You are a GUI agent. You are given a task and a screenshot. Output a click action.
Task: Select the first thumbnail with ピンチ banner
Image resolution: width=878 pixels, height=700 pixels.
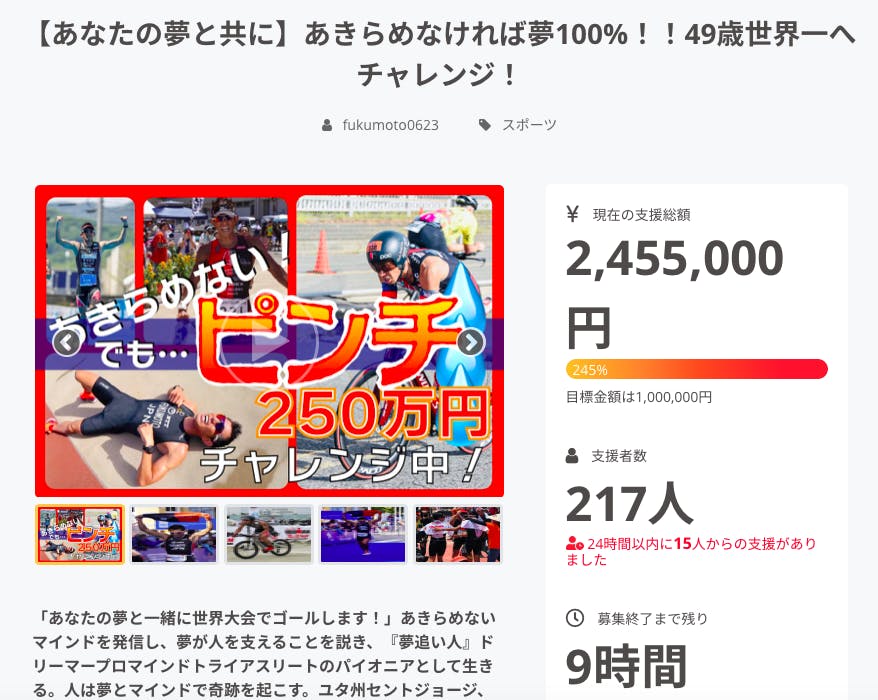coord(80,534)
